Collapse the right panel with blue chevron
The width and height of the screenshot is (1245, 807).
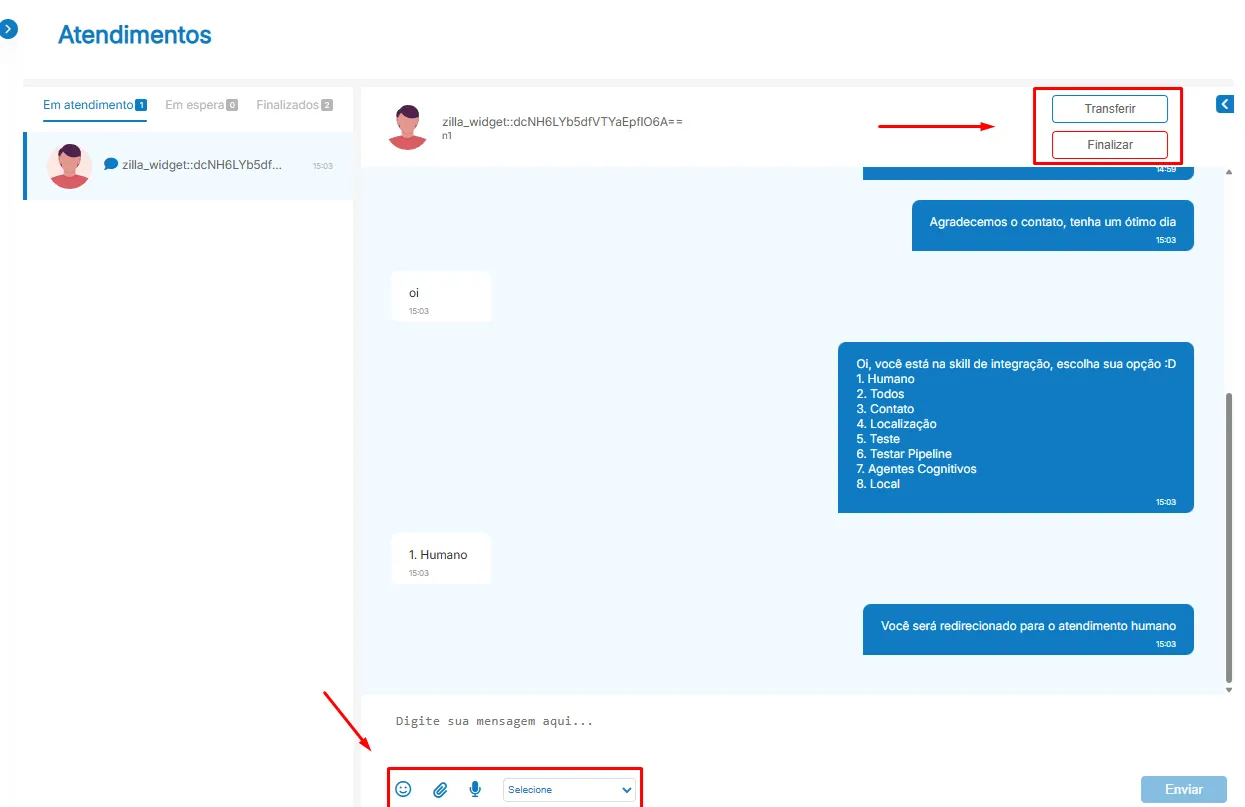click(x=1225, y=103)
